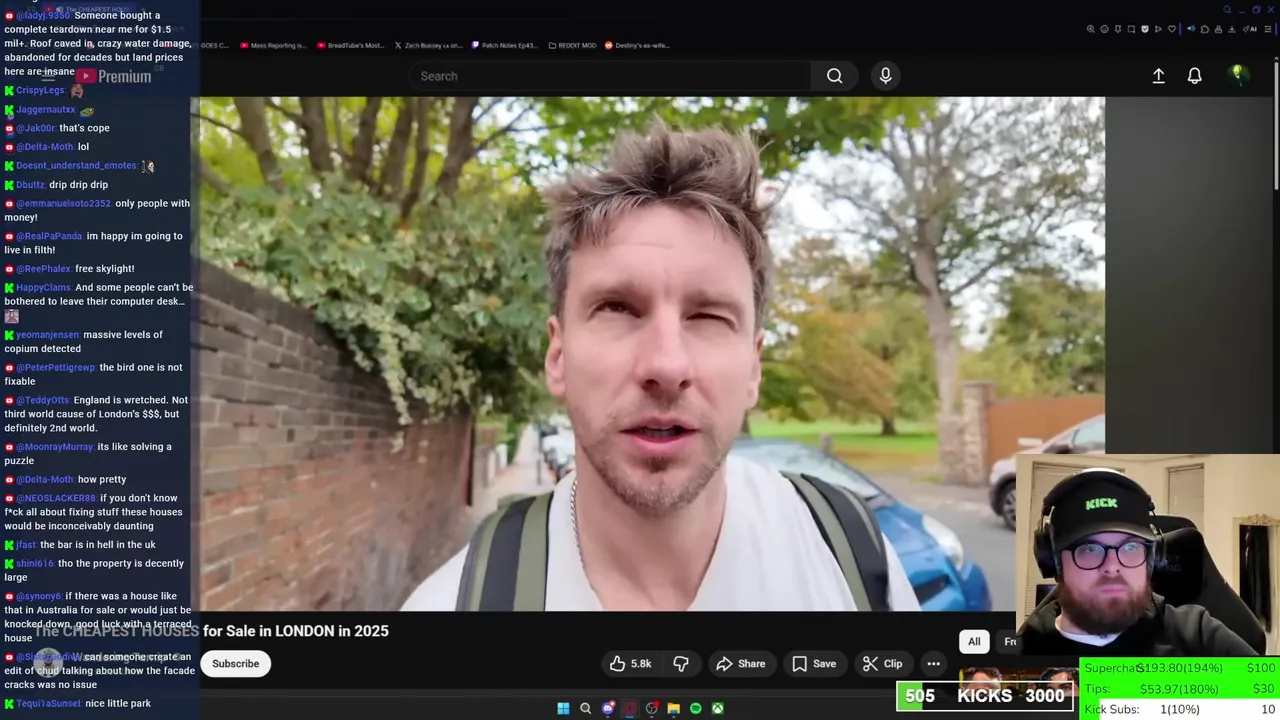Click the YouTube search magnifier button
This screenshot has width=1280, height=720.
coord(834,76)
